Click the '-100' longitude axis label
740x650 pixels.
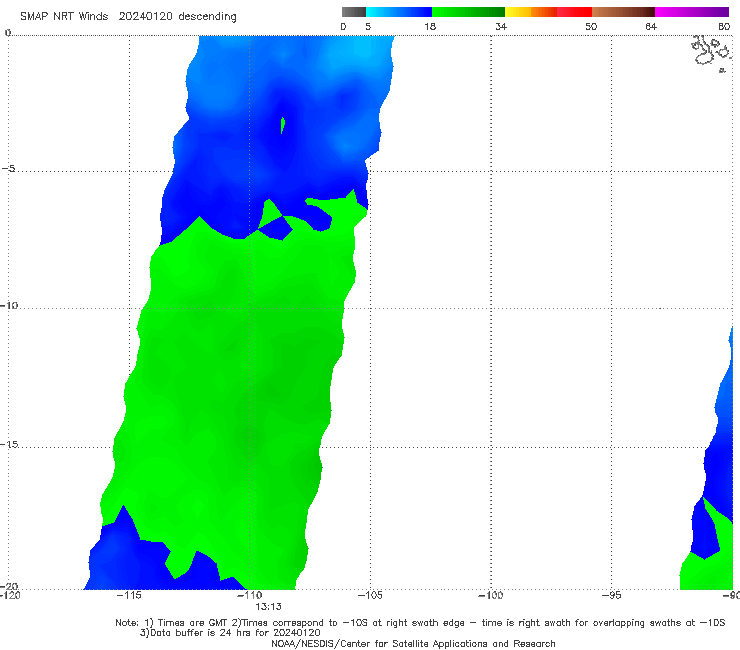click(491, 595)
